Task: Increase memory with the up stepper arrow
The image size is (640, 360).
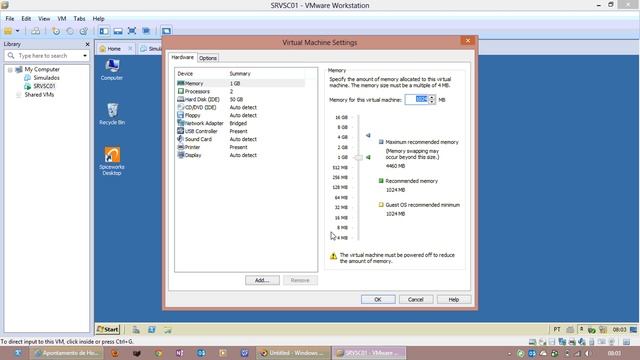Action: 432,97
